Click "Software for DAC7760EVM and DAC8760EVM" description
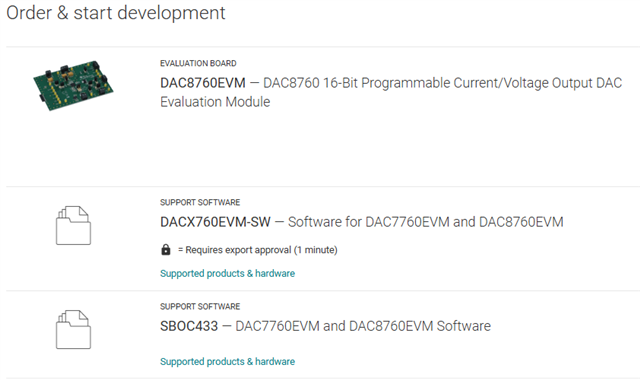 [x=426, y=222]
